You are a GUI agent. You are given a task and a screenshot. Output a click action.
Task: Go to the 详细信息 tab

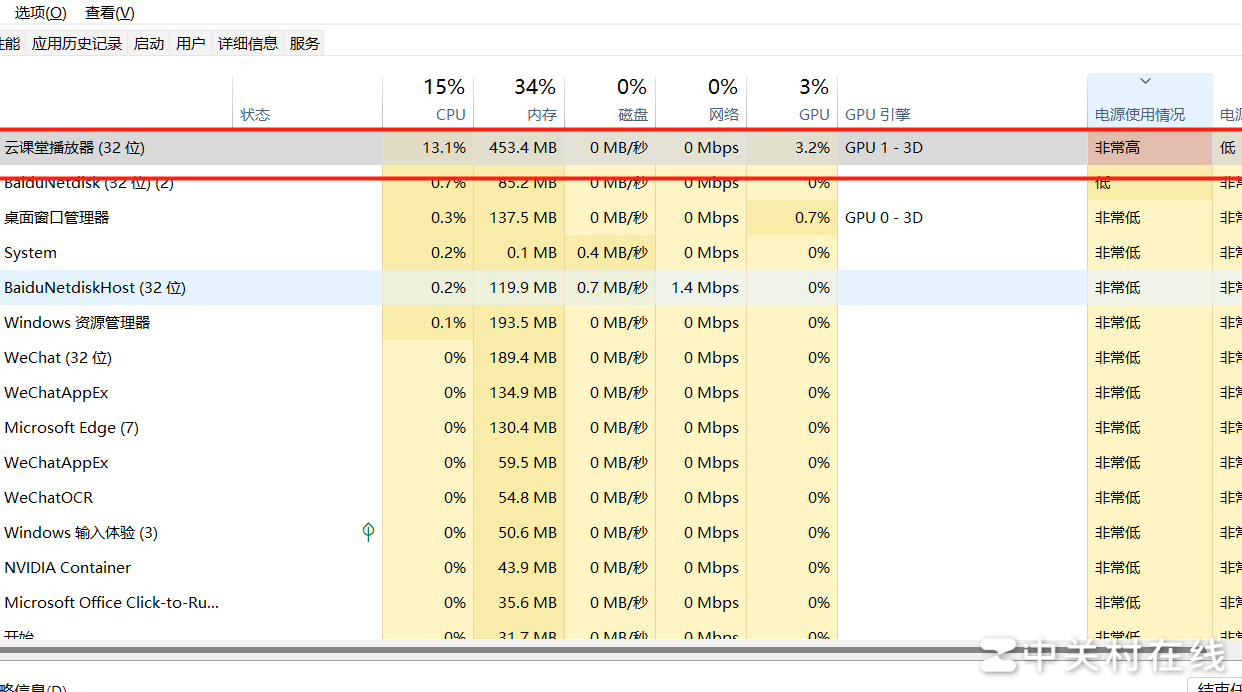248,43
